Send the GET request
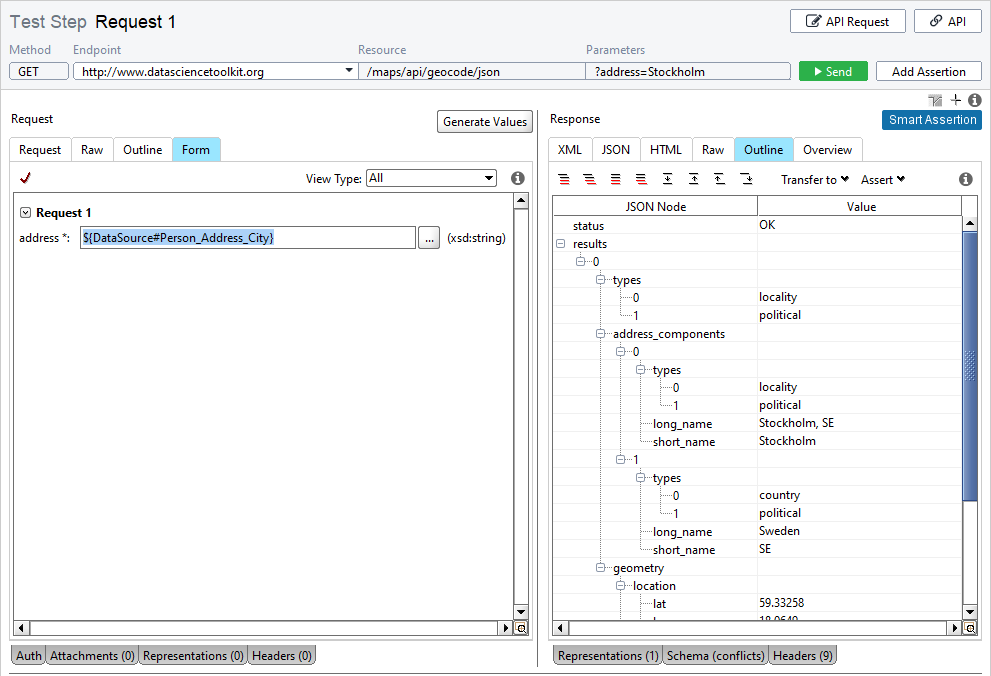 833,71
